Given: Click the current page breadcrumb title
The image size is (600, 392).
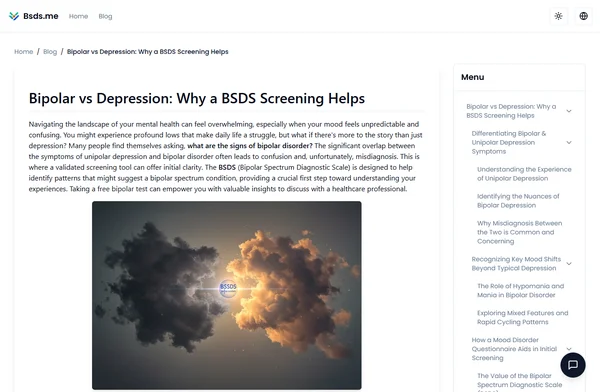Looking at the screenshot, I should (148, 52).
